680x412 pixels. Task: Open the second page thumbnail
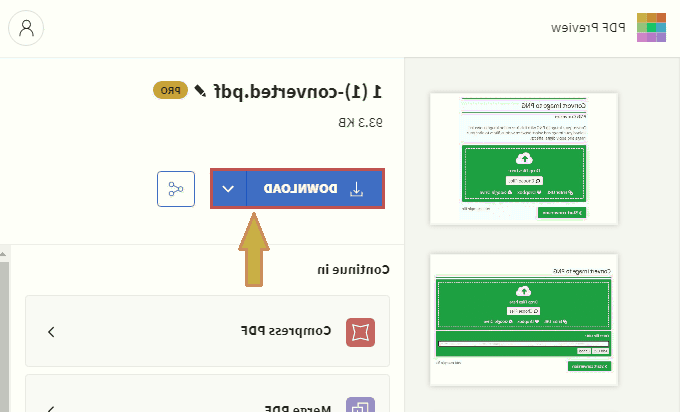[525, 318]
